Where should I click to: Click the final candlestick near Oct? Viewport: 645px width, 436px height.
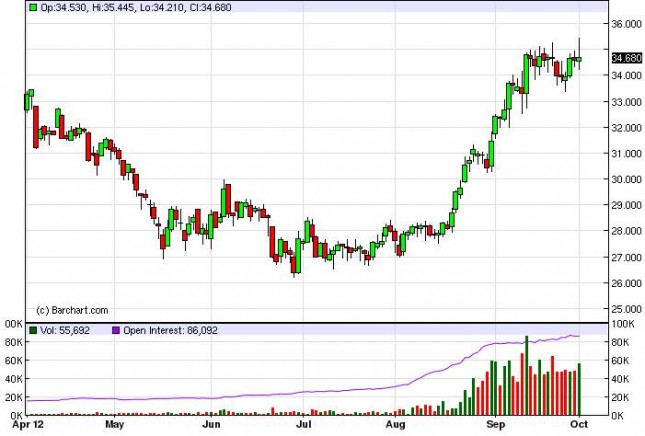(x=579, y=54)
